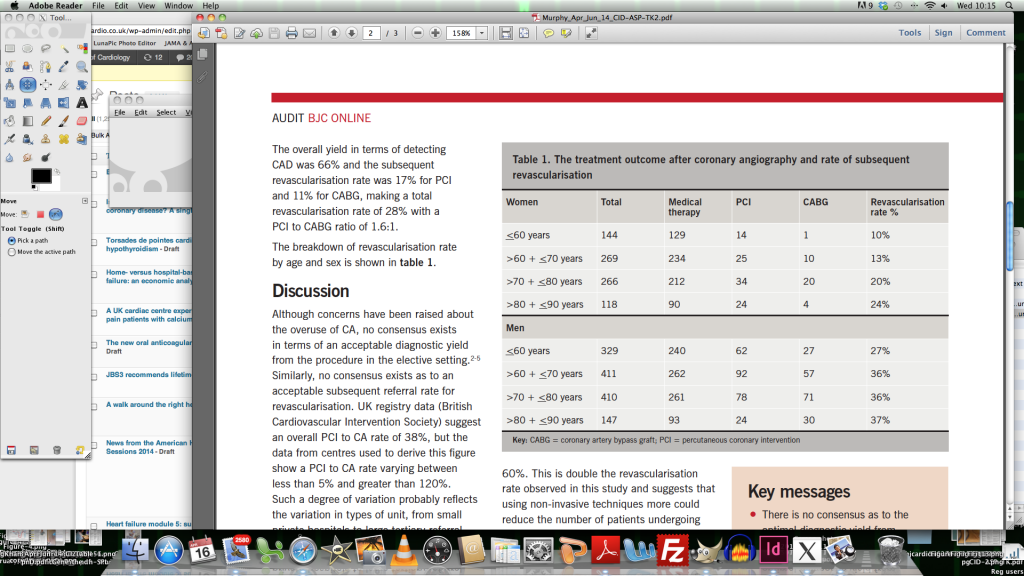Toggle move-selection mode red square icon
This screenshot has width=1024, height=576.
(x=40, y=214)
